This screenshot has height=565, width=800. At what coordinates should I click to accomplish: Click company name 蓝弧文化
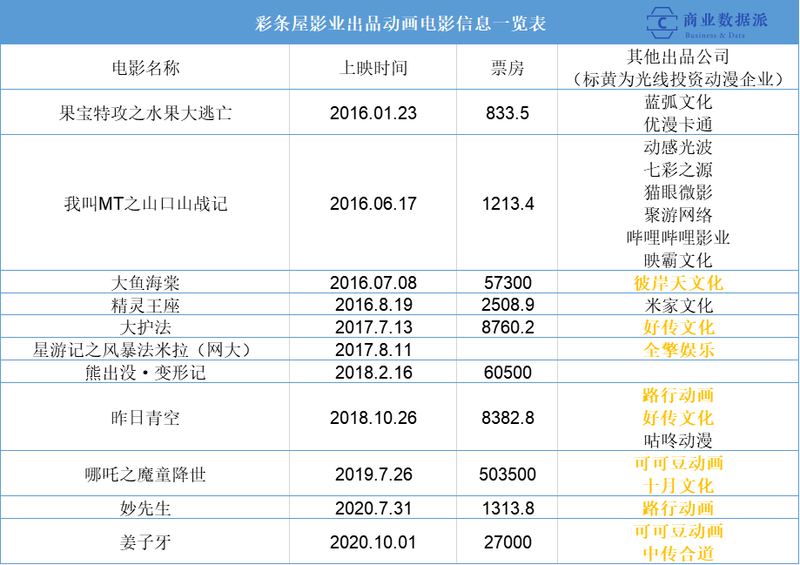point(678,102)
